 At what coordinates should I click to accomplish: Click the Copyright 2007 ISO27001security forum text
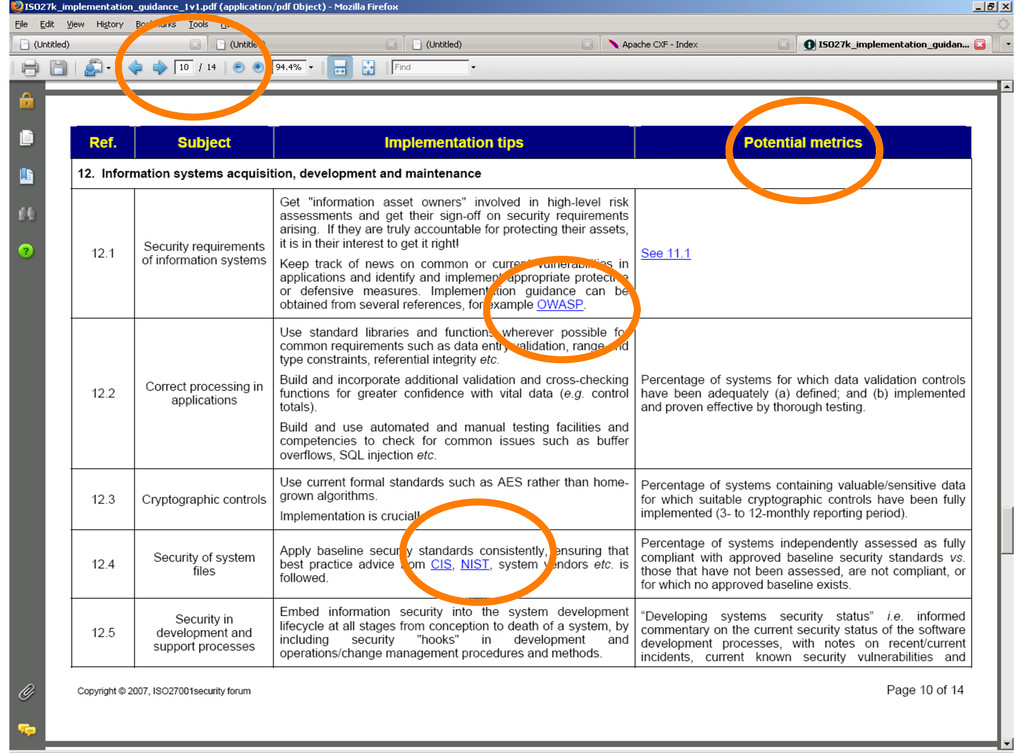pyautogui.click(x=164, y=691)
